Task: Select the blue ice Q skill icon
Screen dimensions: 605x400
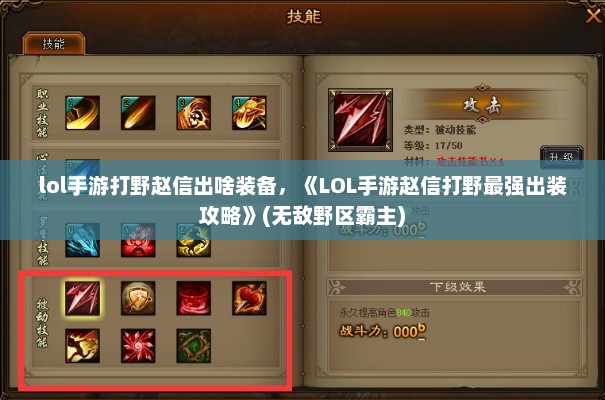Action: coord(83,240)
